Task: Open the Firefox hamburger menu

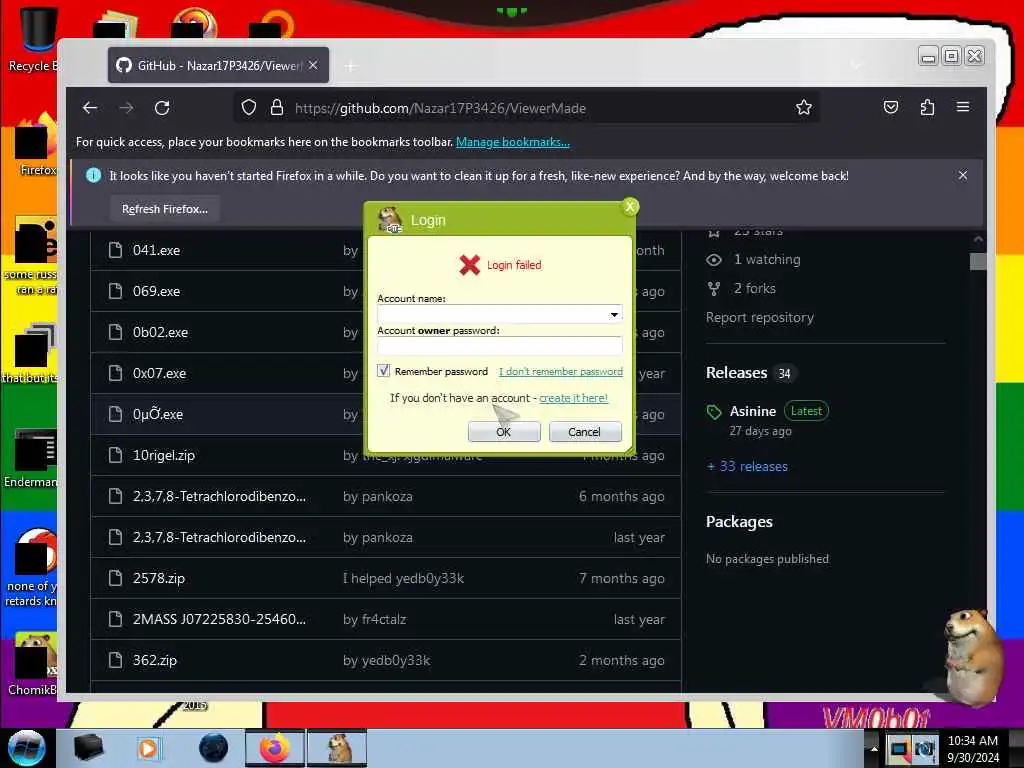Action: 963,106
